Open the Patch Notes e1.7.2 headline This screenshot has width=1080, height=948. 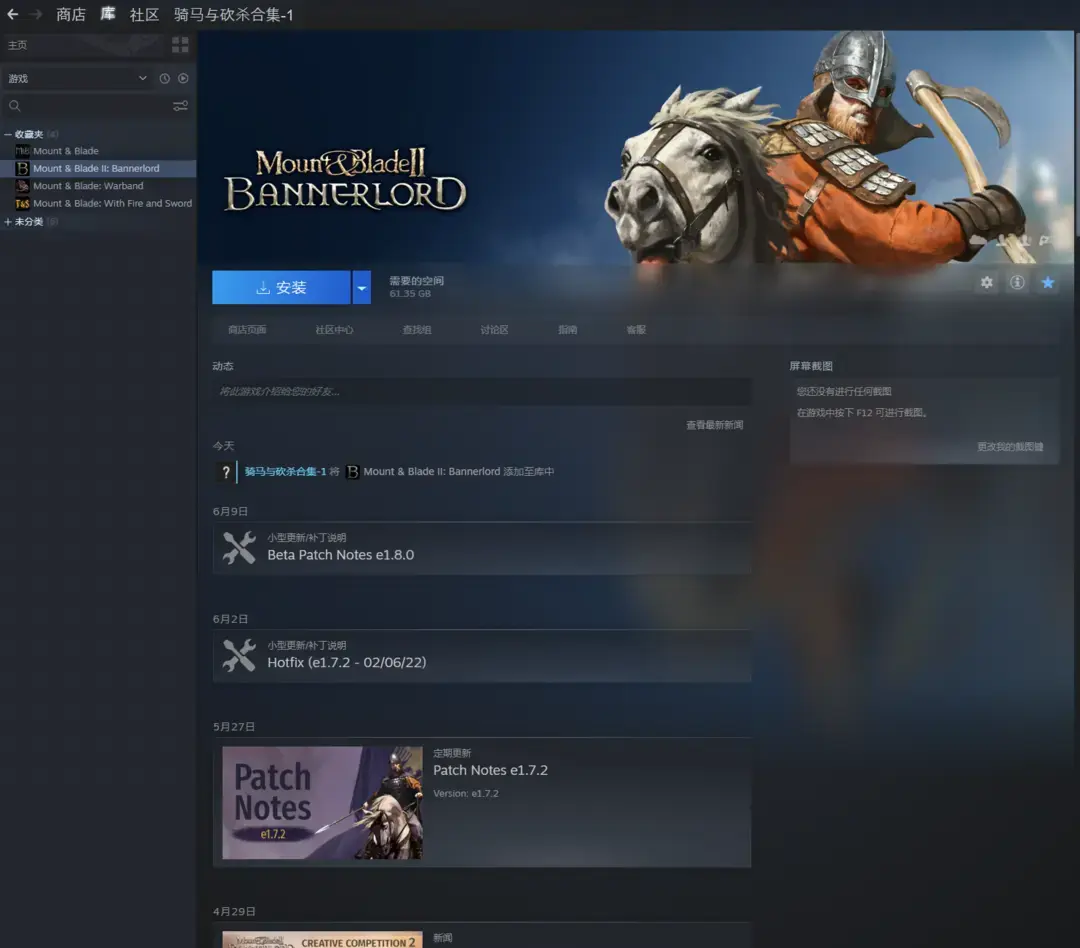click(490, 770)
